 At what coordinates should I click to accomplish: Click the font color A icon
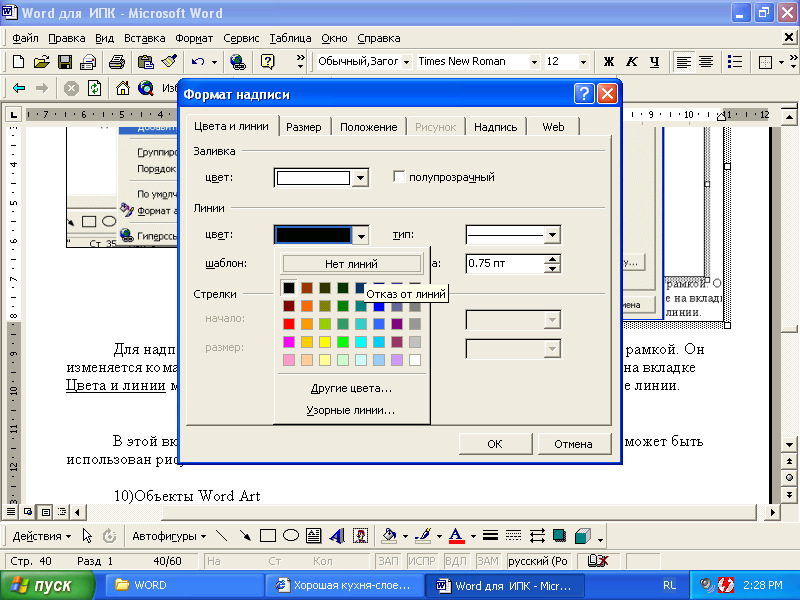click(457, 535)
